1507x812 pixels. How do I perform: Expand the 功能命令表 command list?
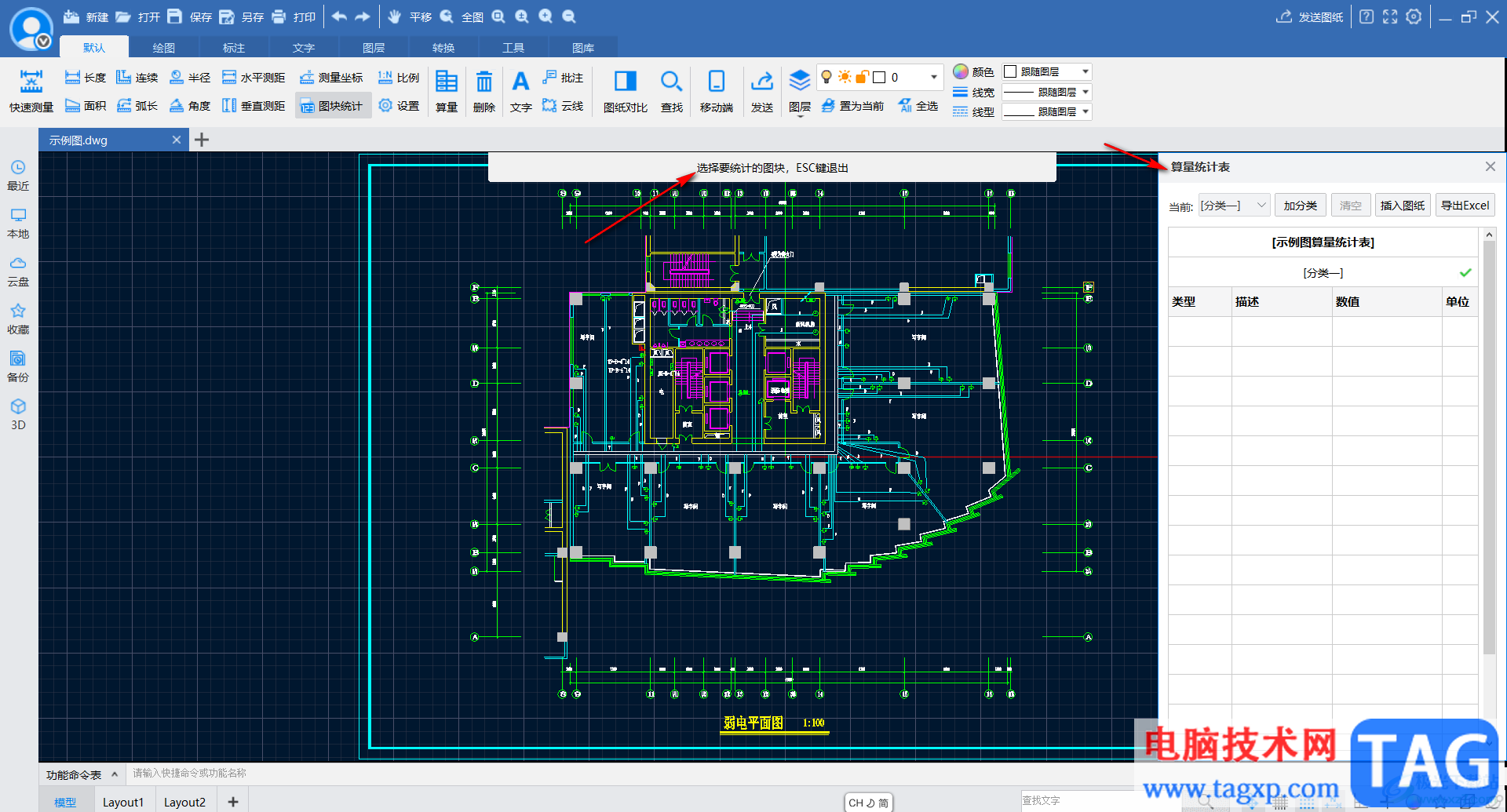(82, 774)
